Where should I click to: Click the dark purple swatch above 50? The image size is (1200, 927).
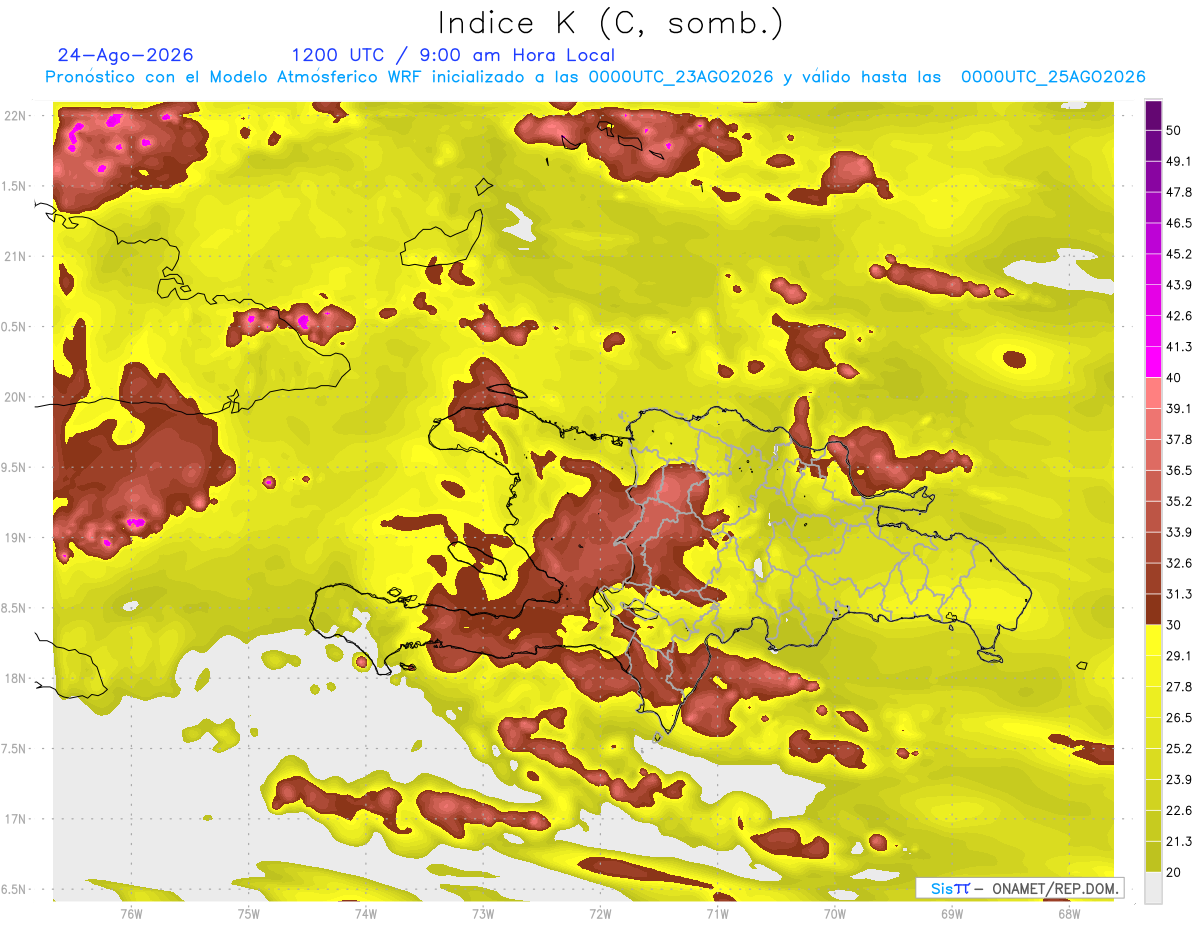point(1153,114)
